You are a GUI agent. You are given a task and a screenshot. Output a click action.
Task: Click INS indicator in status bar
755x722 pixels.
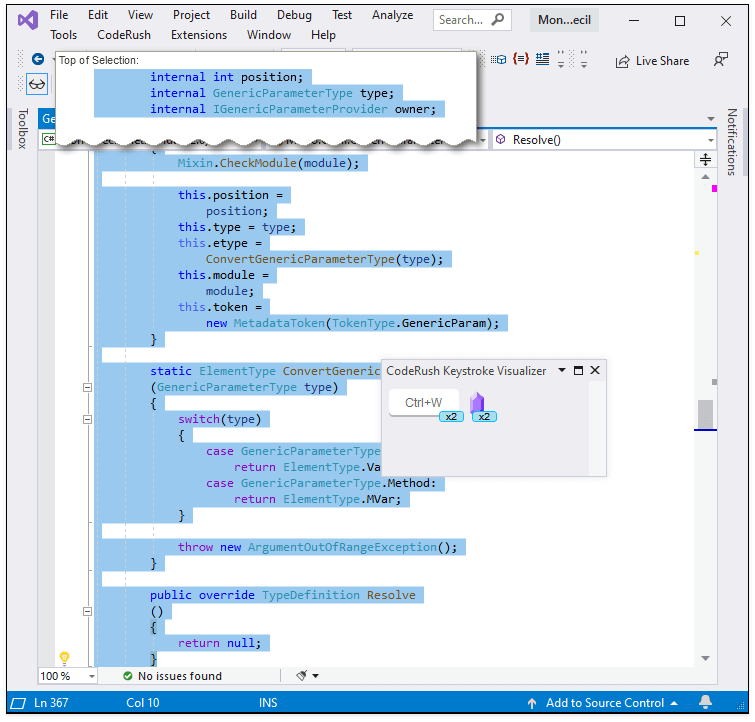tap(268, 703)
